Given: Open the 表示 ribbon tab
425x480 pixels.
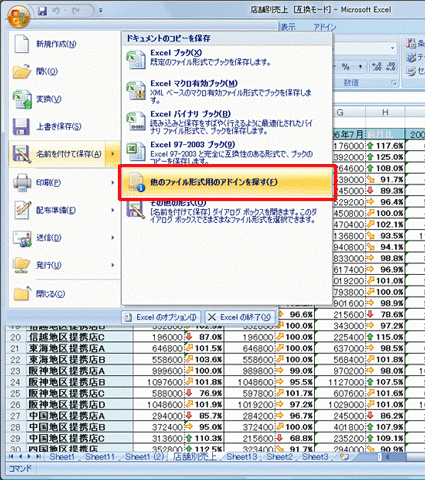Looking at the screenshot, I should pyautogui.click(x=288, y=27).
